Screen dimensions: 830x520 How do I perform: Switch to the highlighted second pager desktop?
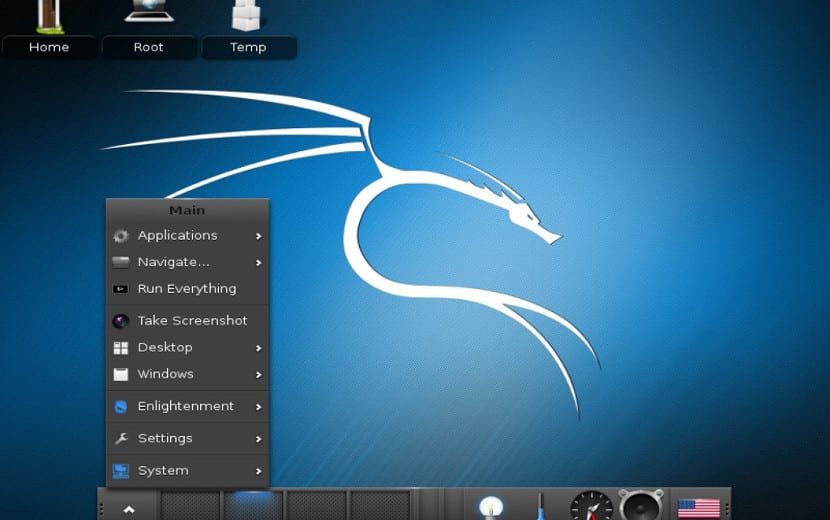point(253,506)
